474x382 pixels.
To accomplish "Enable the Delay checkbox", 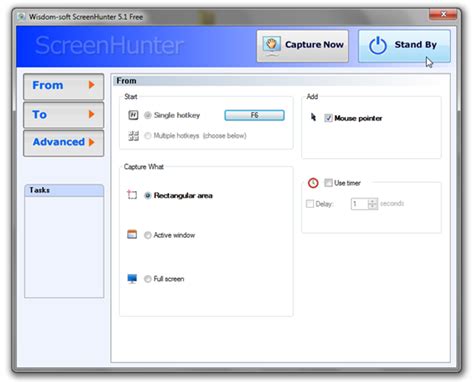I will click(x=310, y=204).
